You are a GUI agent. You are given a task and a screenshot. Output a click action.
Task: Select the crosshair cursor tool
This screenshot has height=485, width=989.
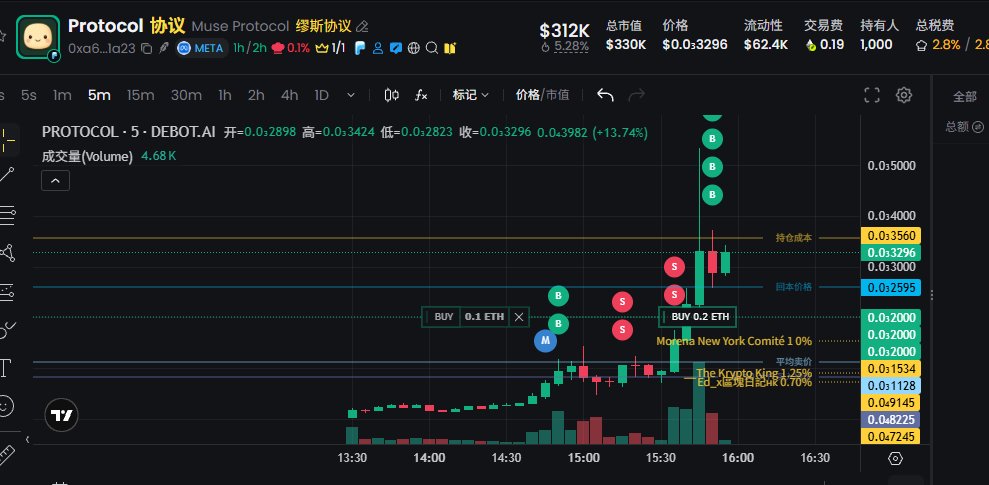(x=8, y=140)
